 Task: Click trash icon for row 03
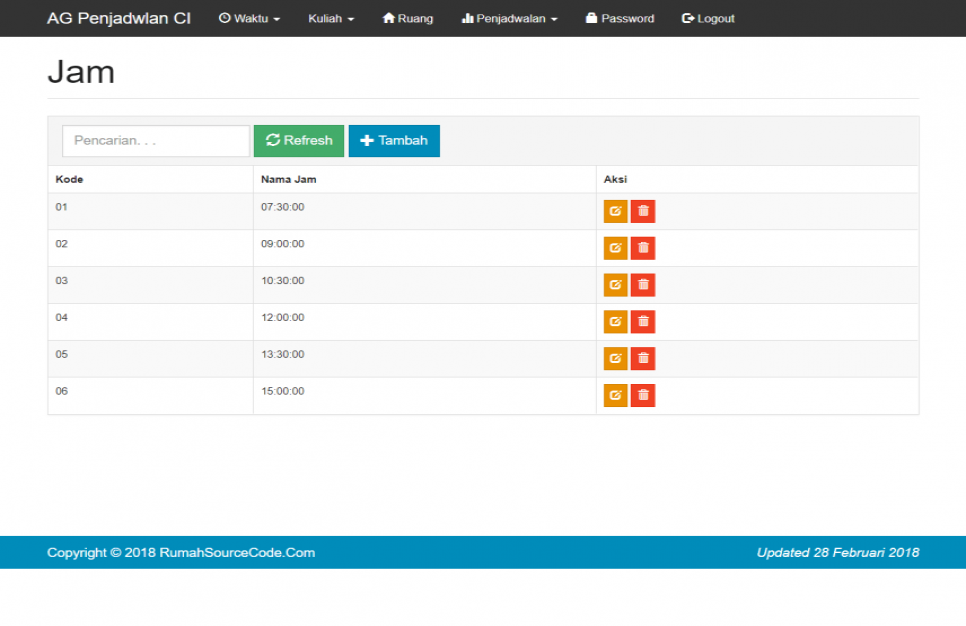pos(643,285)
